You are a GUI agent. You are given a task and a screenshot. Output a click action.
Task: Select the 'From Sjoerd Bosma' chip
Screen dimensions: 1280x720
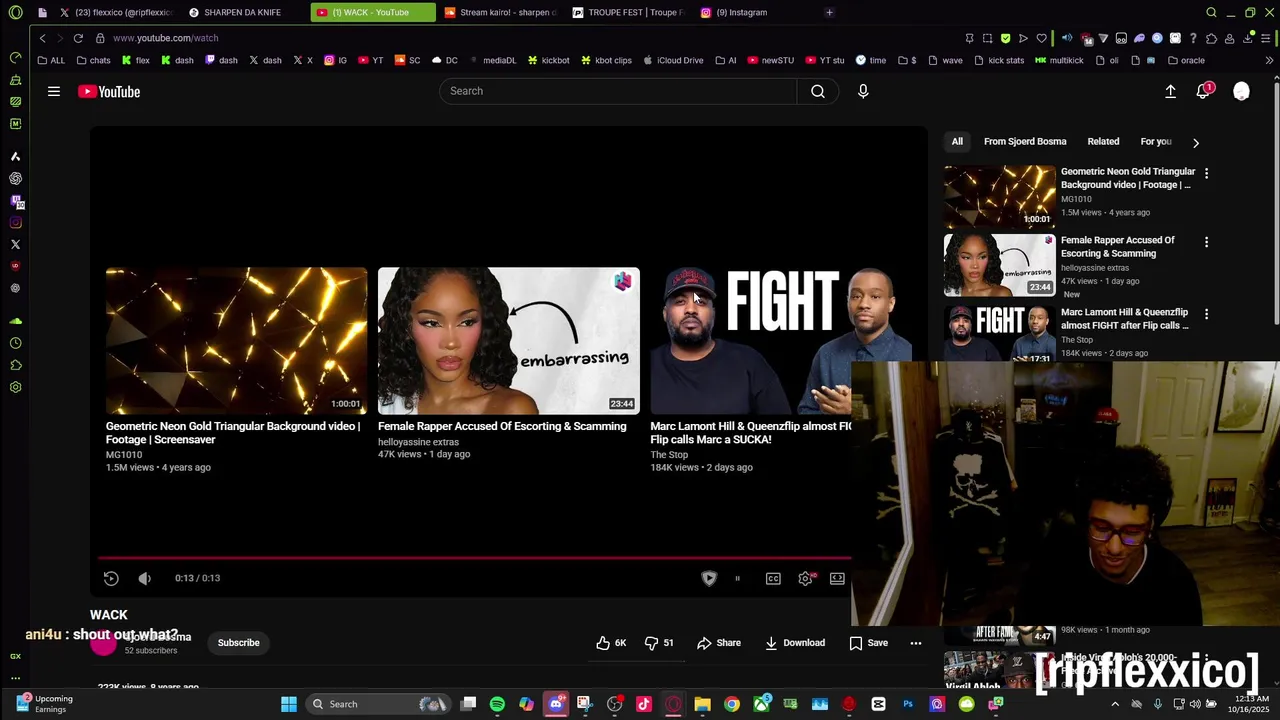click(x=1025, y=142)
